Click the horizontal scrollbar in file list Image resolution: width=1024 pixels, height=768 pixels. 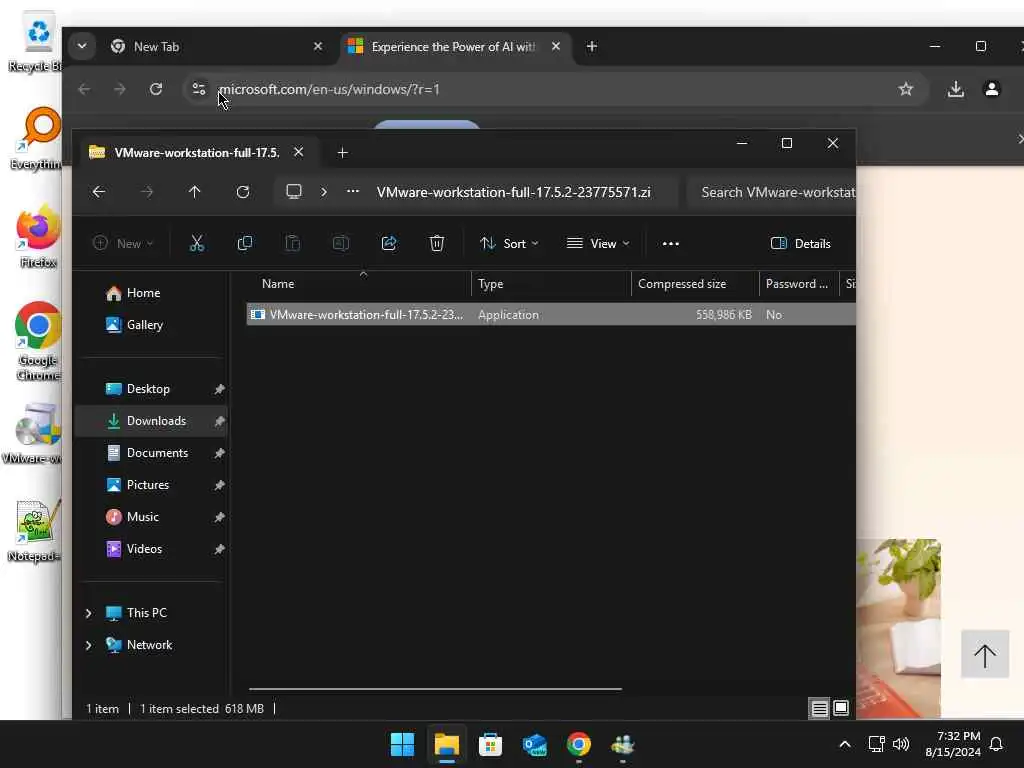pos(435,689)
